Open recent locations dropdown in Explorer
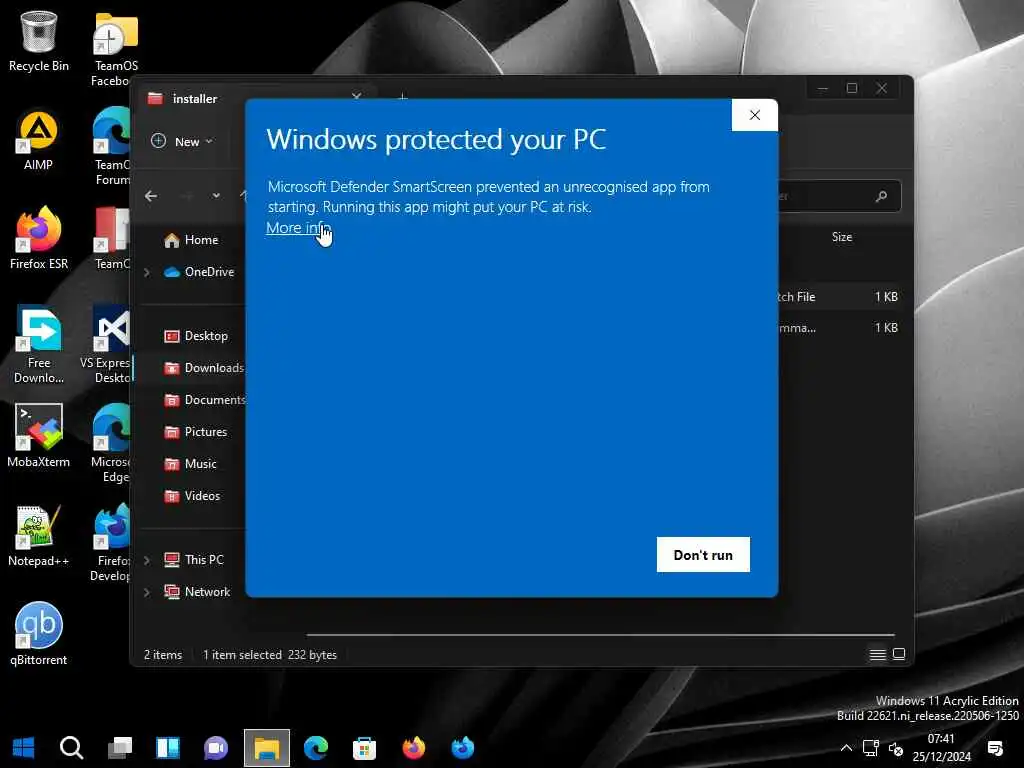 (x=216, y=196)
